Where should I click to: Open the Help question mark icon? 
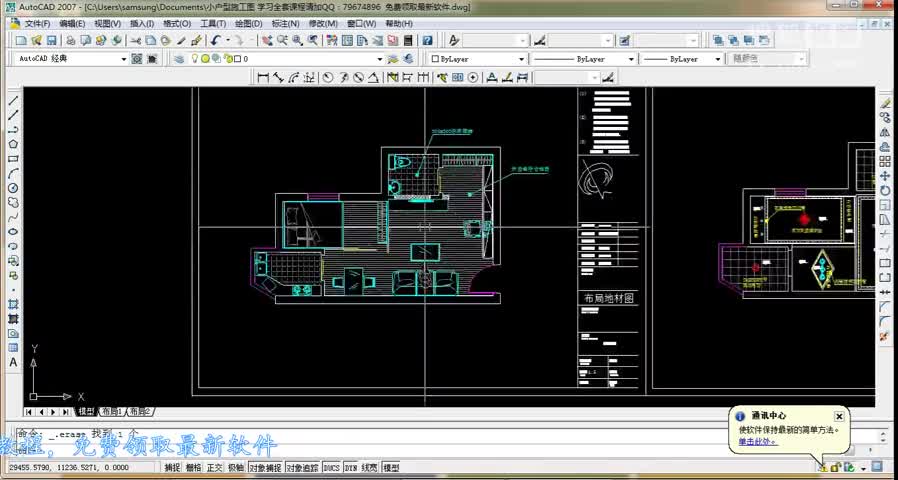[427, 41]
